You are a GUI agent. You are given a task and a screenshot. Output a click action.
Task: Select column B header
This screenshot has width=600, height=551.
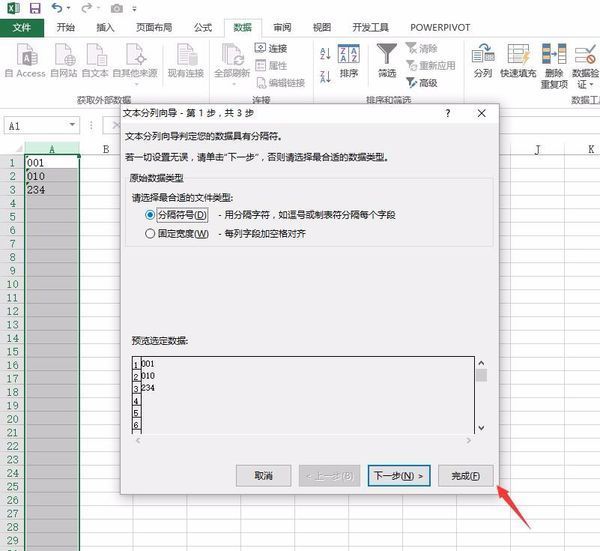[x=106, y=149]
